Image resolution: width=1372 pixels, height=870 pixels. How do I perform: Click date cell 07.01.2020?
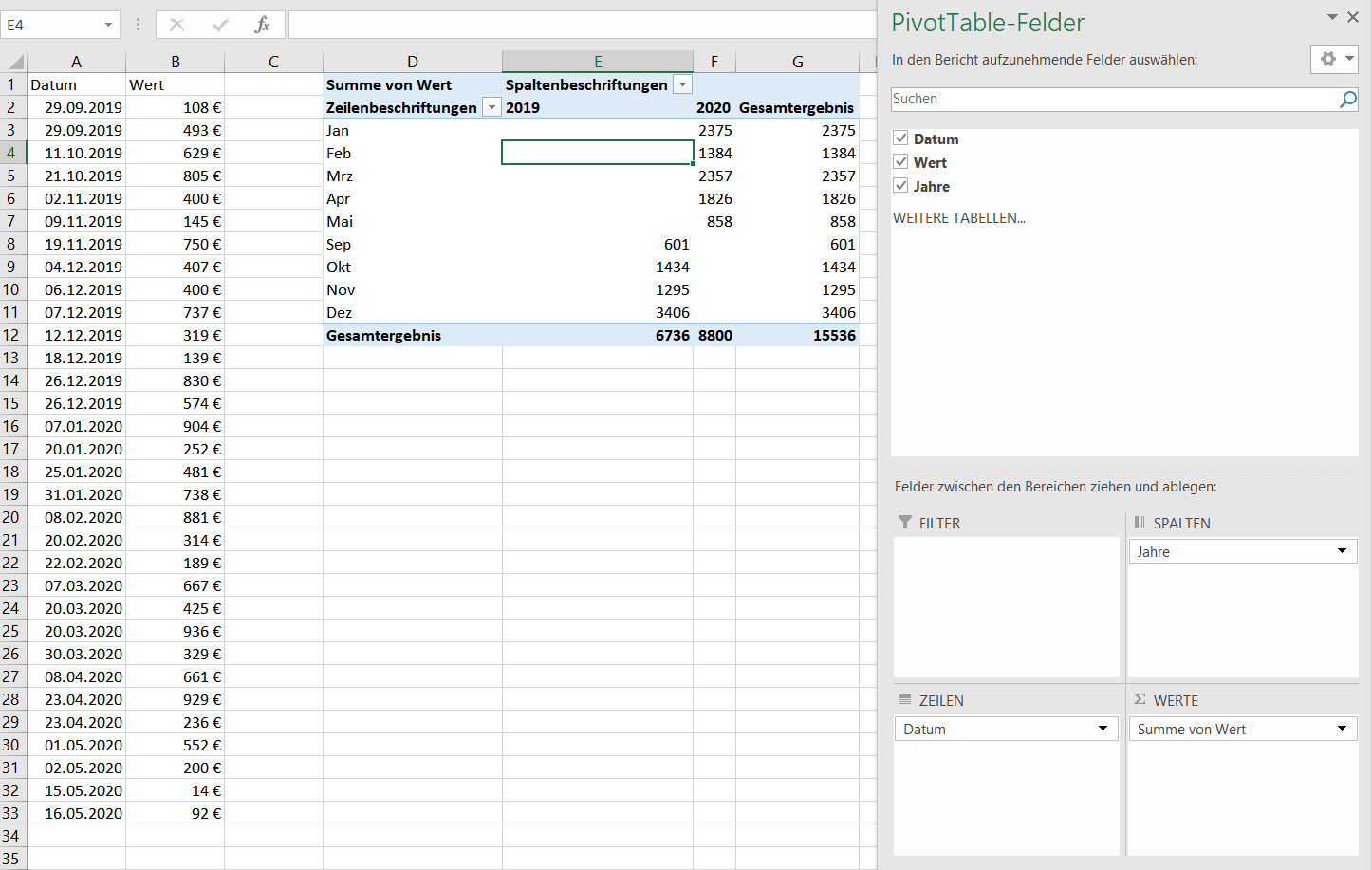(x=76, y=426)
